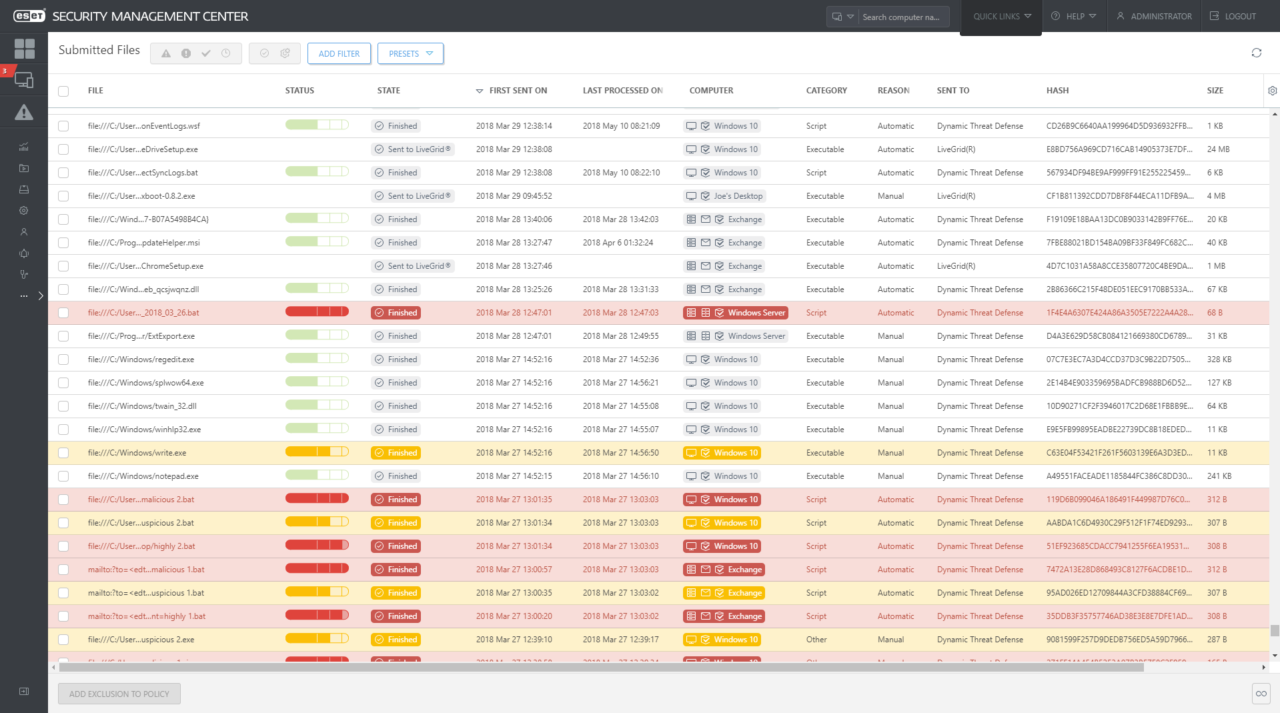Open the Threats warning triangle in sidebar

[24, 113]
